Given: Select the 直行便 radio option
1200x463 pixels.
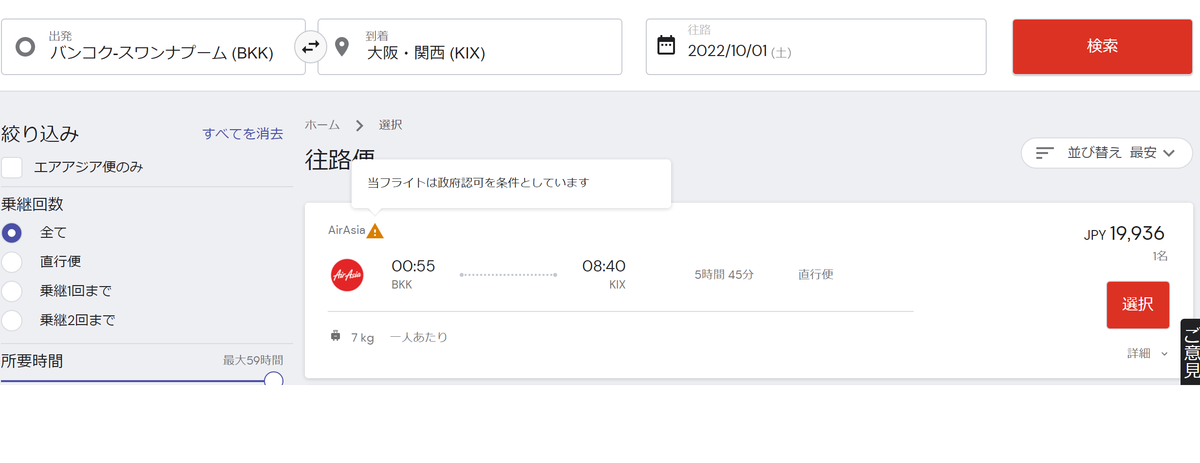Looking at the screenshot, I should (x=12, y=262).
